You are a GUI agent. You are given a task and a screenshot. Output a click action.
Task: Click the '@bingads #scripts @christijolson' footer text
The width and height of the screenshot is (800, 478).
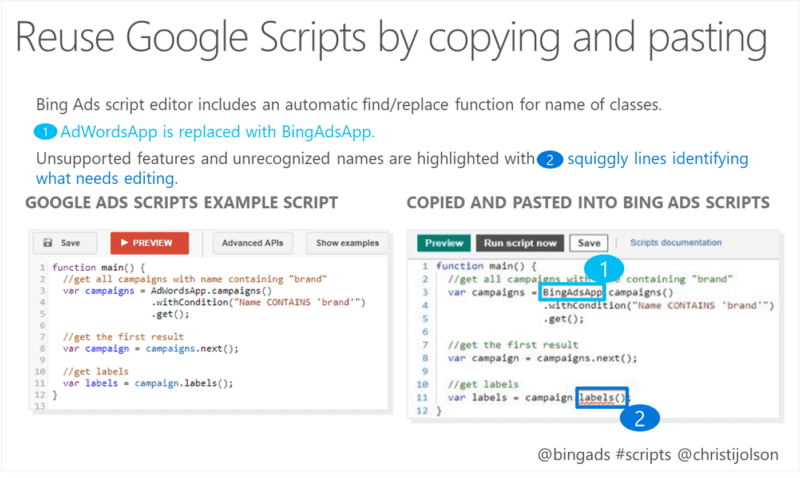coord(658,454)
